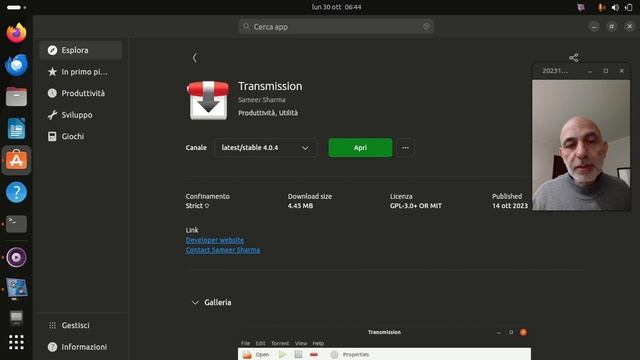
Task: Click the Activities button in top bar
Action: tap(16, 7)
